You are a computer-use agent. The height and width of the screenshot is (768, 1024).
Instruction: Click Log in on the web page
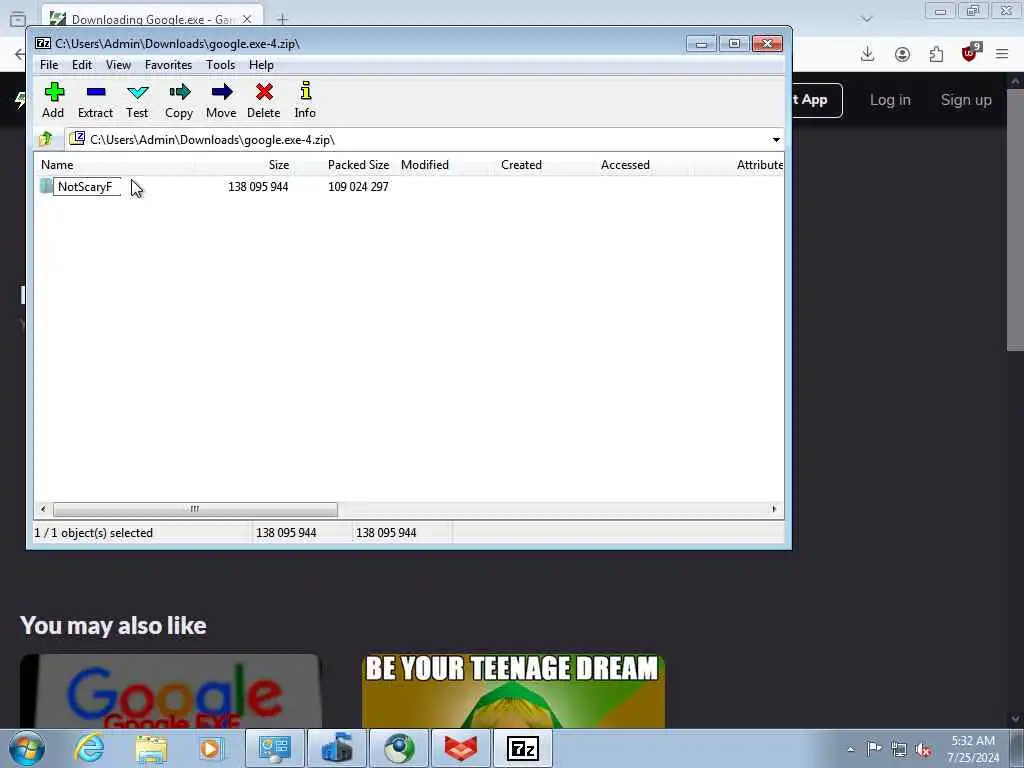pos(890,100)
